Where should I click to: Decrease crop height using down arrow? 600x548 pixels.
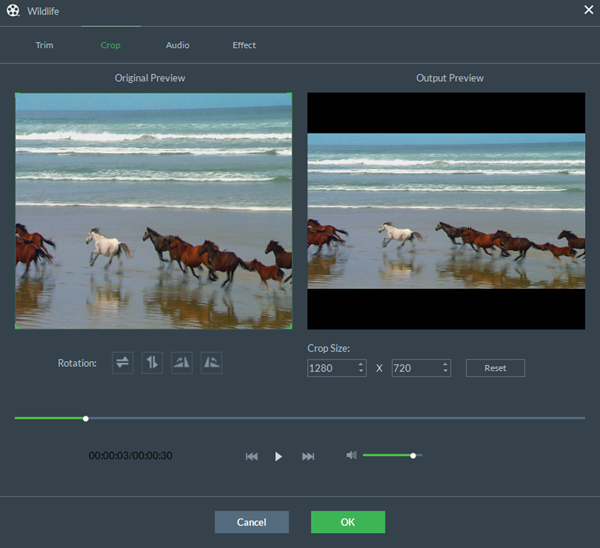pos(445,371)
